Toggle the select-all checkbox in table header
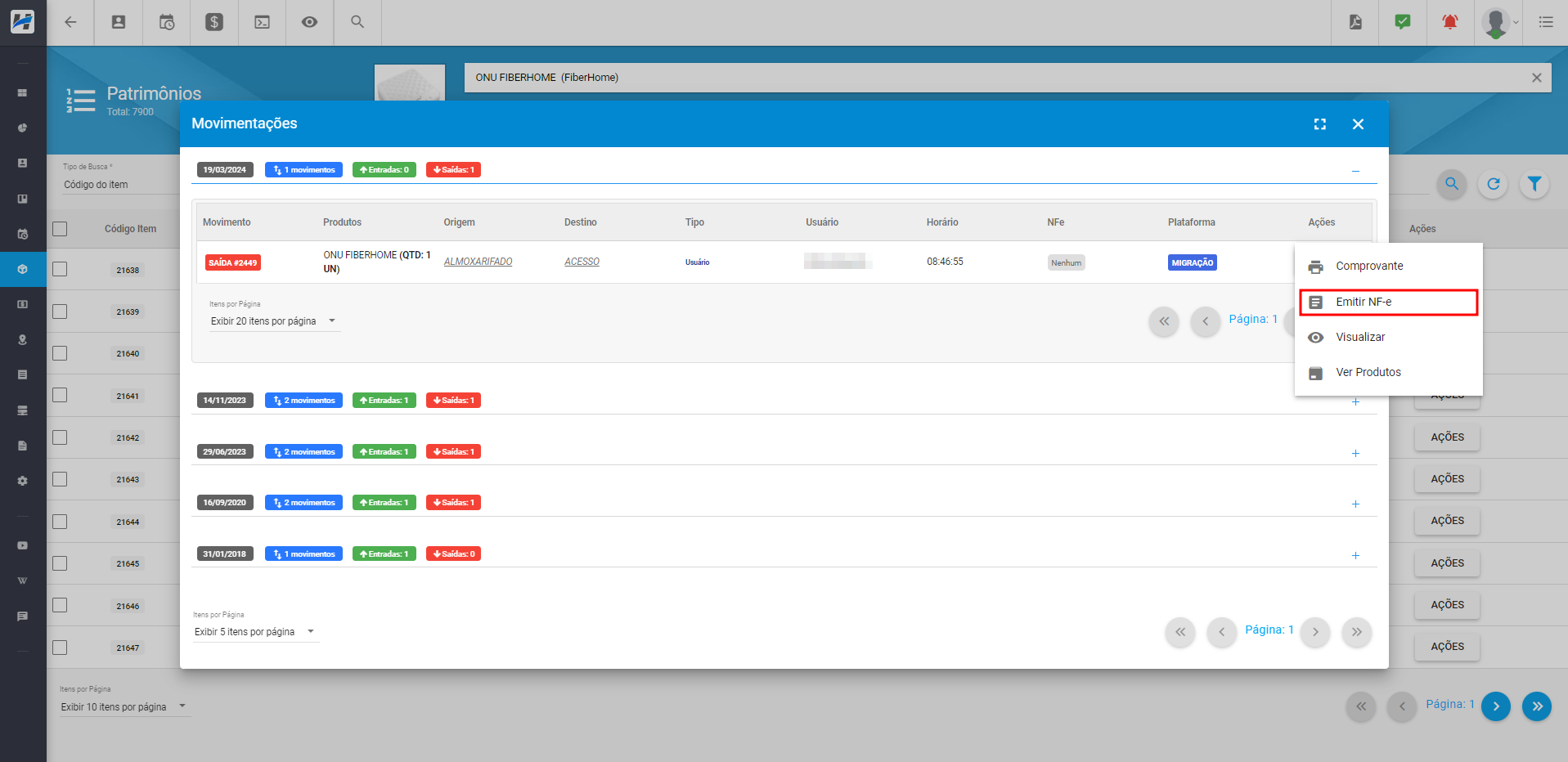The width and height of the screenshot is (1568, 762). pyautogui.click(x=60, y=229)
